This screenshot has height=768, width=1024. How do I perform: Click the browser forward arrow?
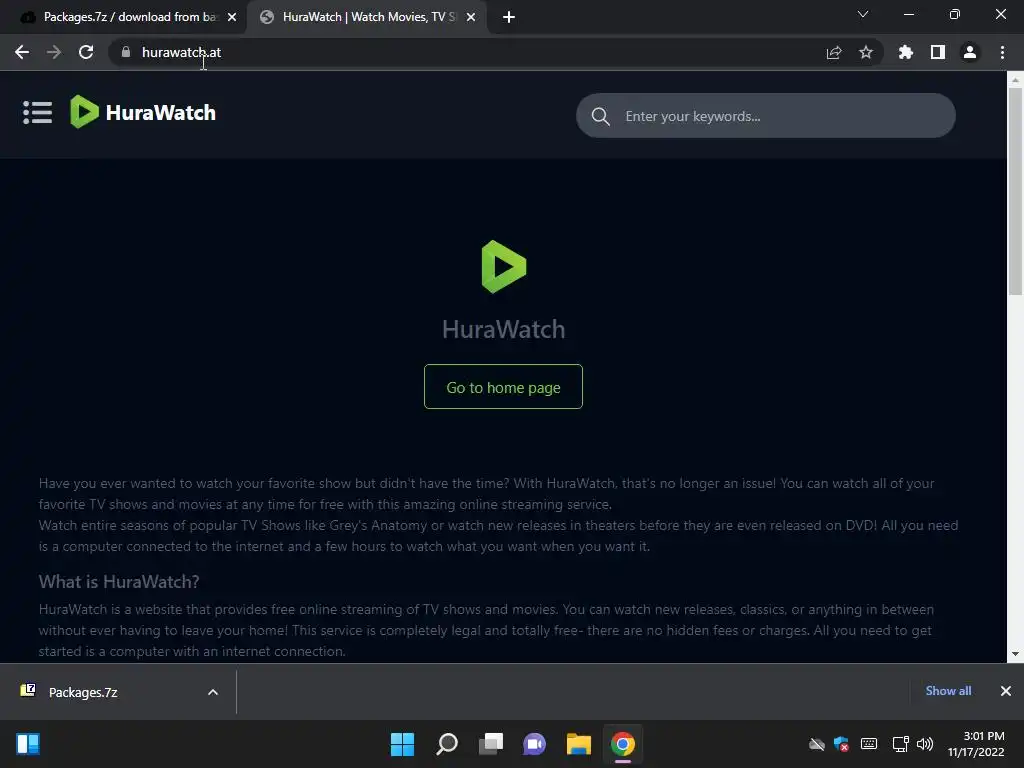pos(54,52)
